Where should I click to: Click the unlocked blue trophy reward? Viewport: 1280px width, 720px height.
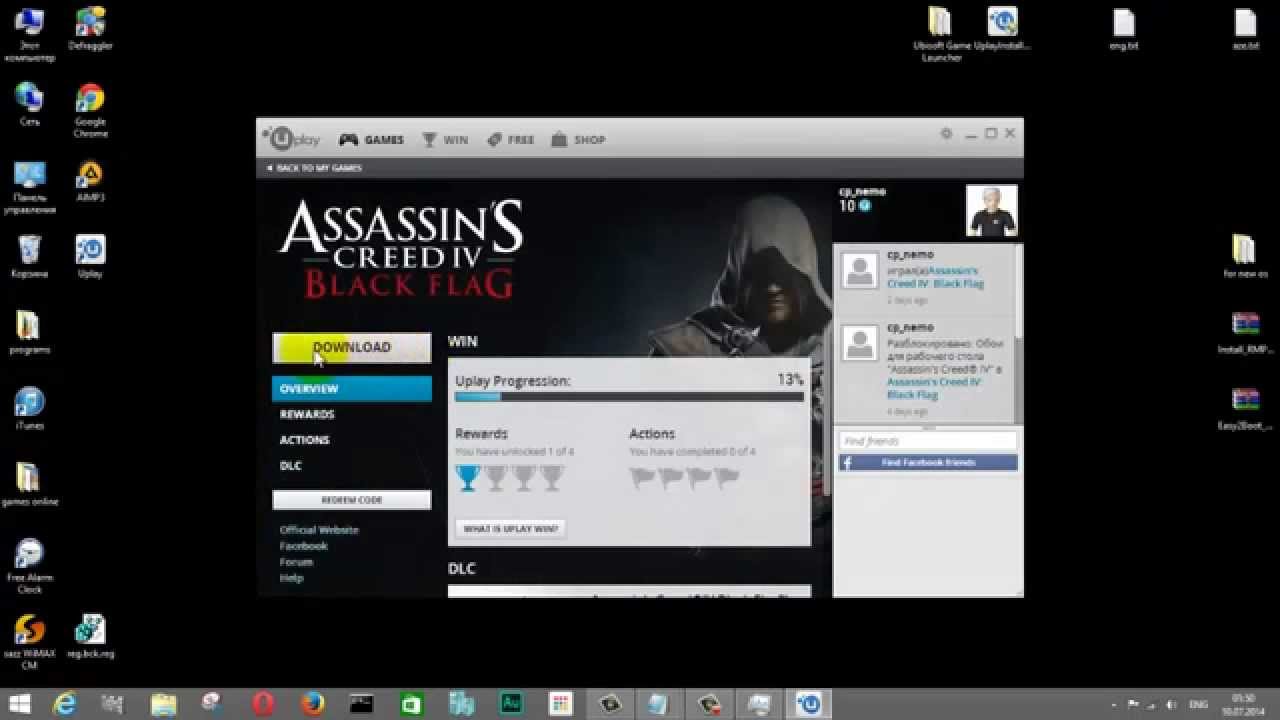(467, 478)
